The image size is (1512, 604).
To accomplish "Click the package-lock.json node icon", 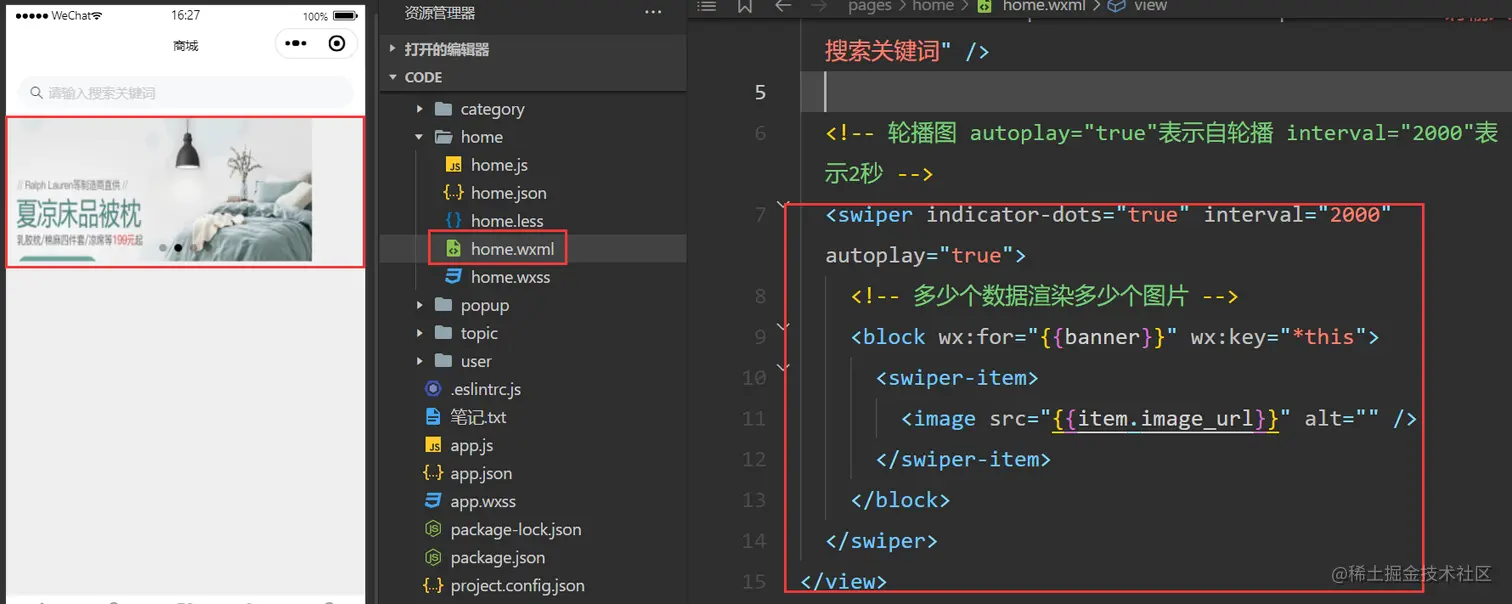I will 433,529.
